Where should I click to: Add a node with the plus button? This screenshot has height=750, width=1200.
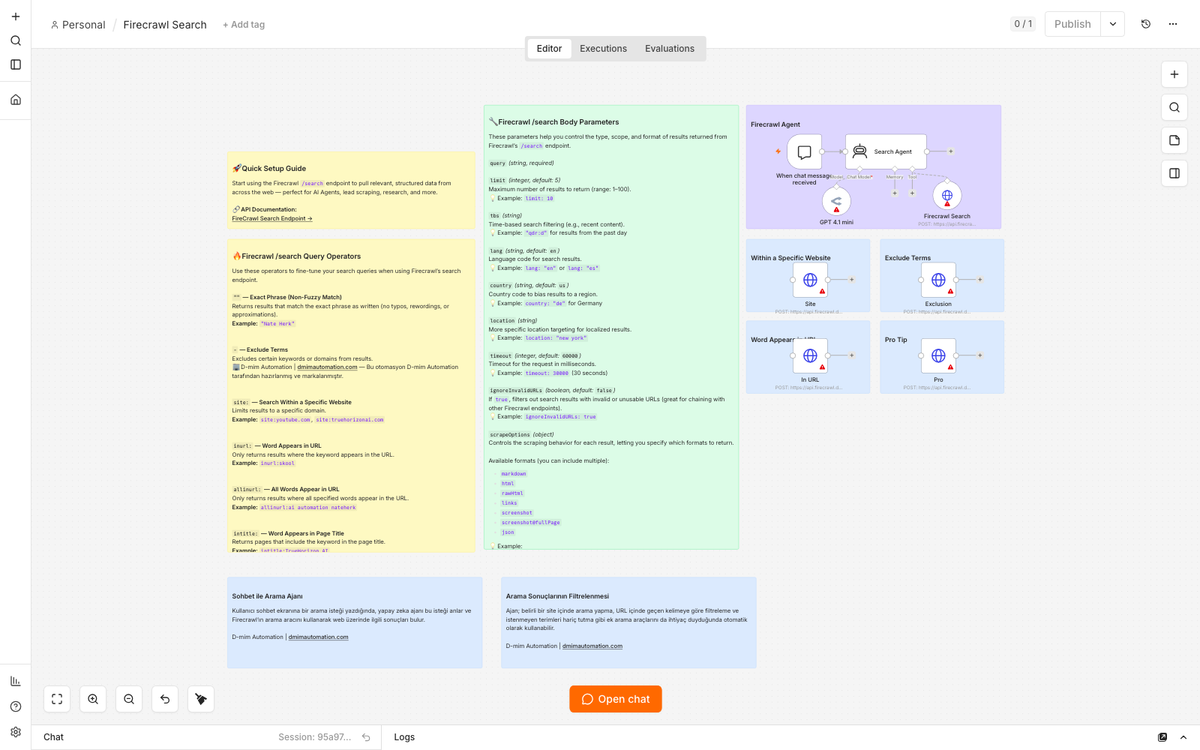pos(1174,75)
